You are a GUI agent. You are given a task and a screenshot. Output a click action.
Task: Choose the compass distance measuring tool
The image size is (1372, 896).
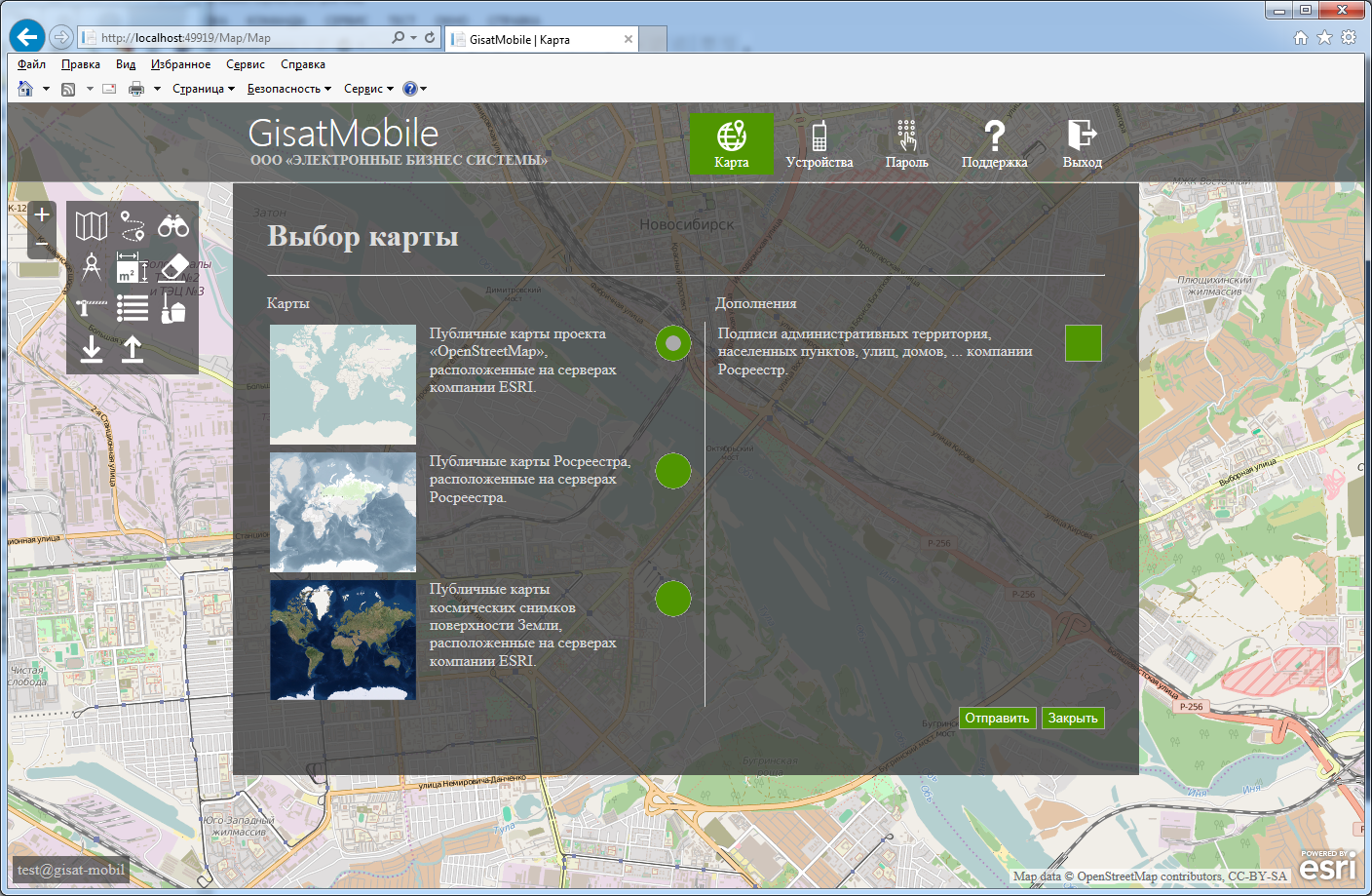pyautogui.click(x=92, y=267)
